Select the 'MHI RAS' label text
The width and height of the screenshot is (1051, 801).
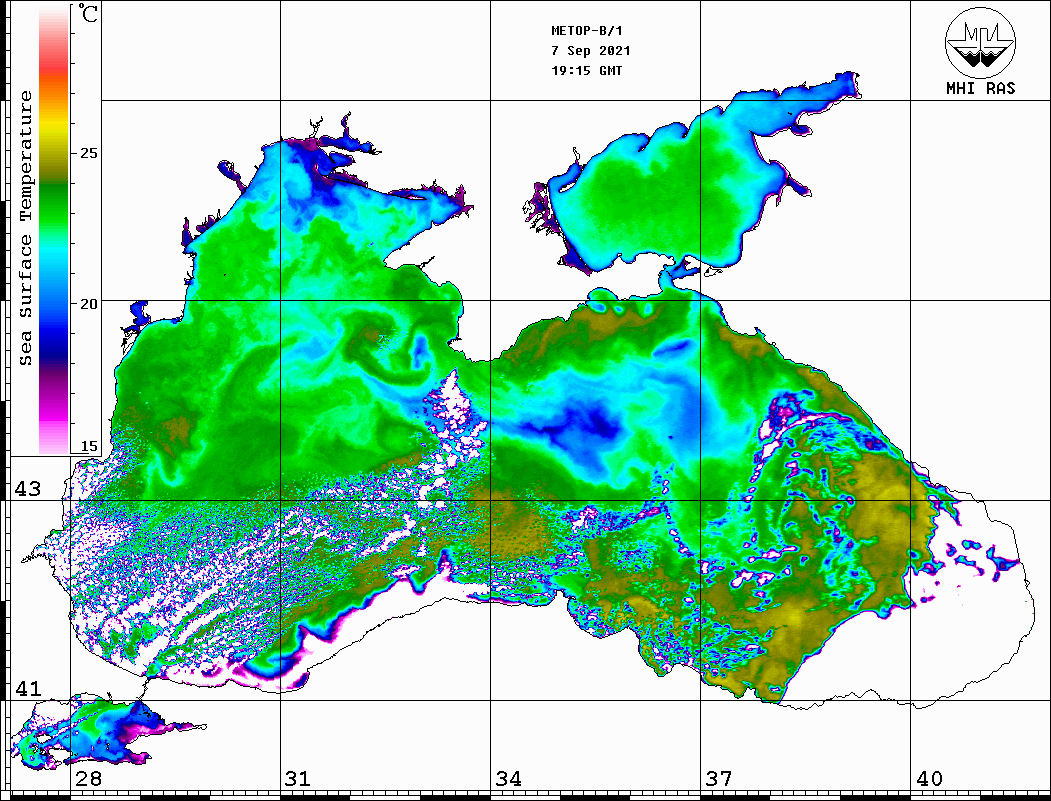(981, 88)
